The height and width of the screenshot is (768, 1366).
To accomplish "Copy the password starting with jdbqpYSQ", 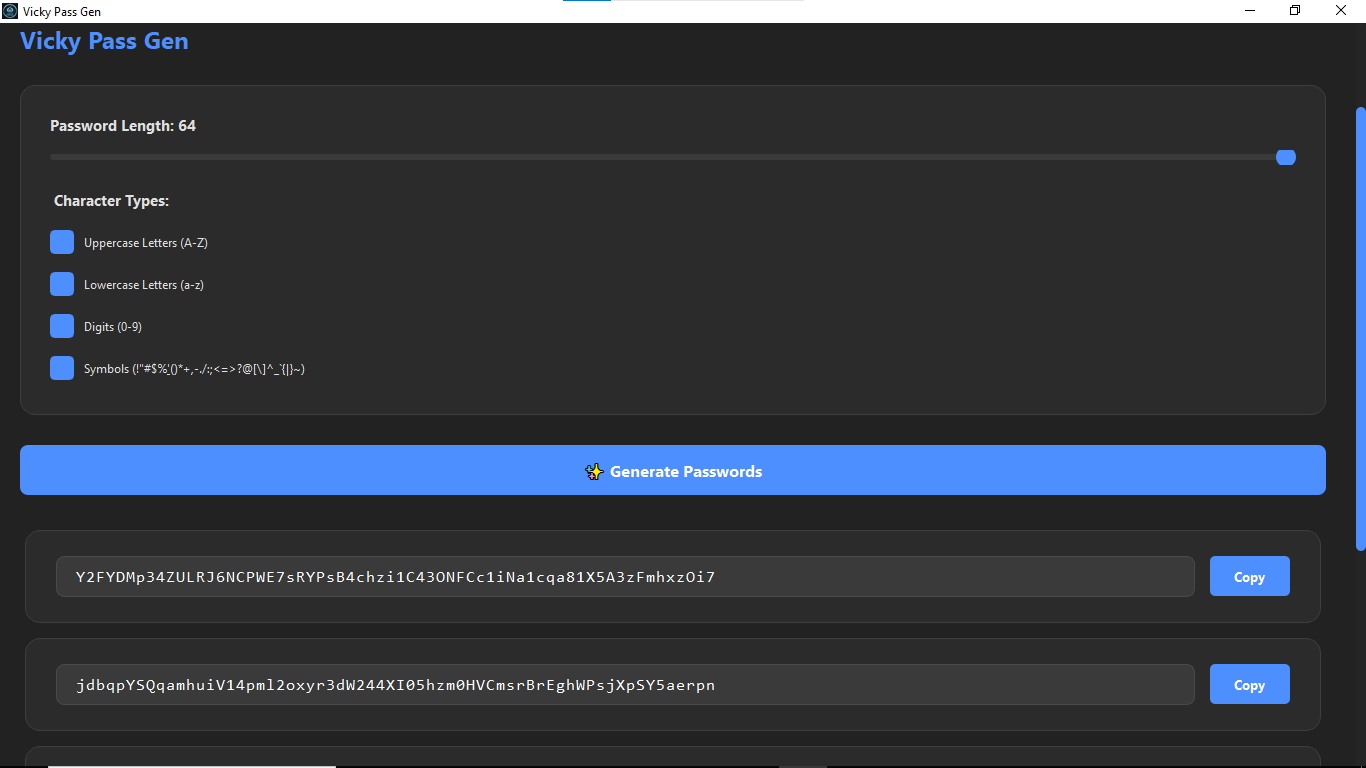I will pyautogui.click(x=1249, y=685).
